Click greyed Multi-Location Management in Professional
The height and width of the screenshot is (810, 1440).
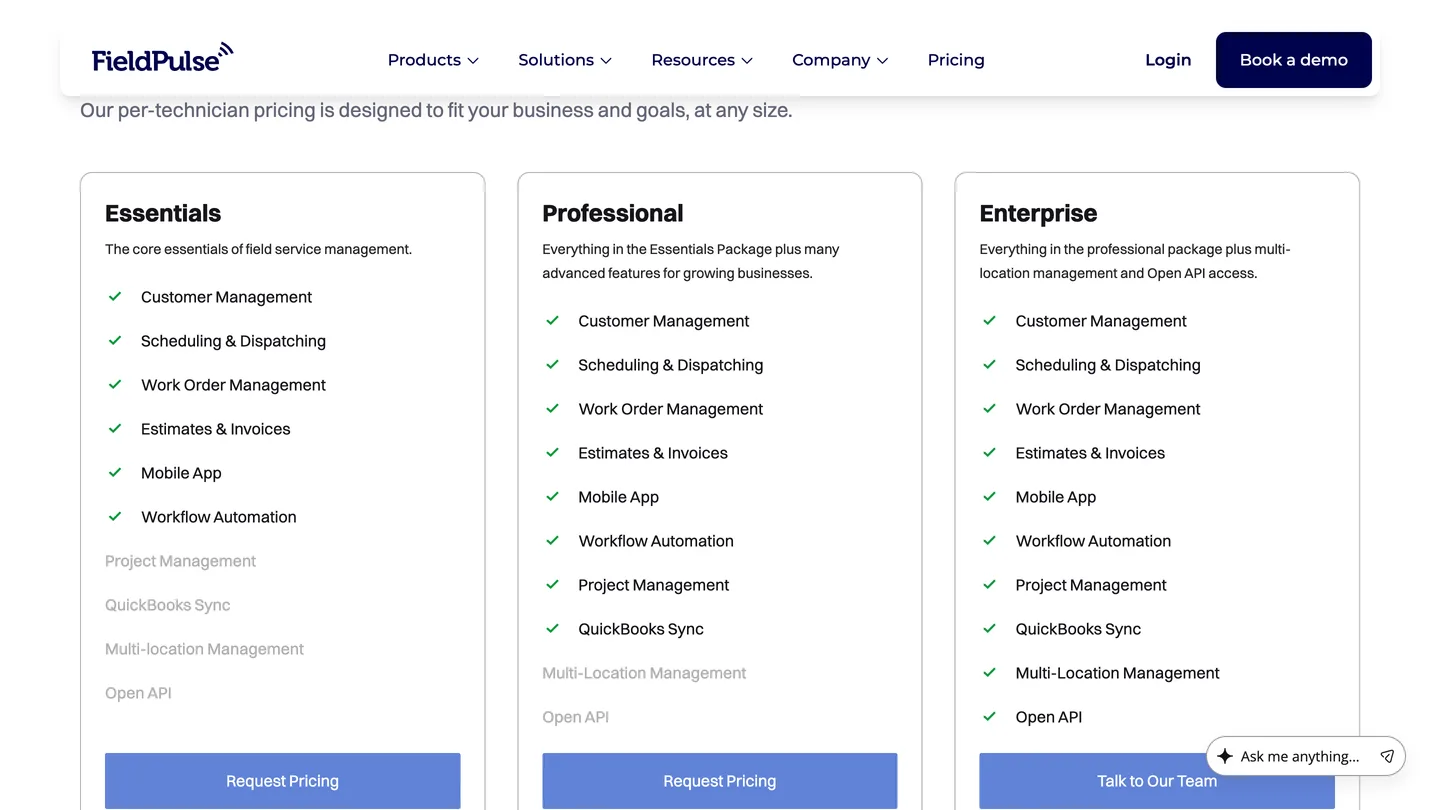click(x=644, y=673)
